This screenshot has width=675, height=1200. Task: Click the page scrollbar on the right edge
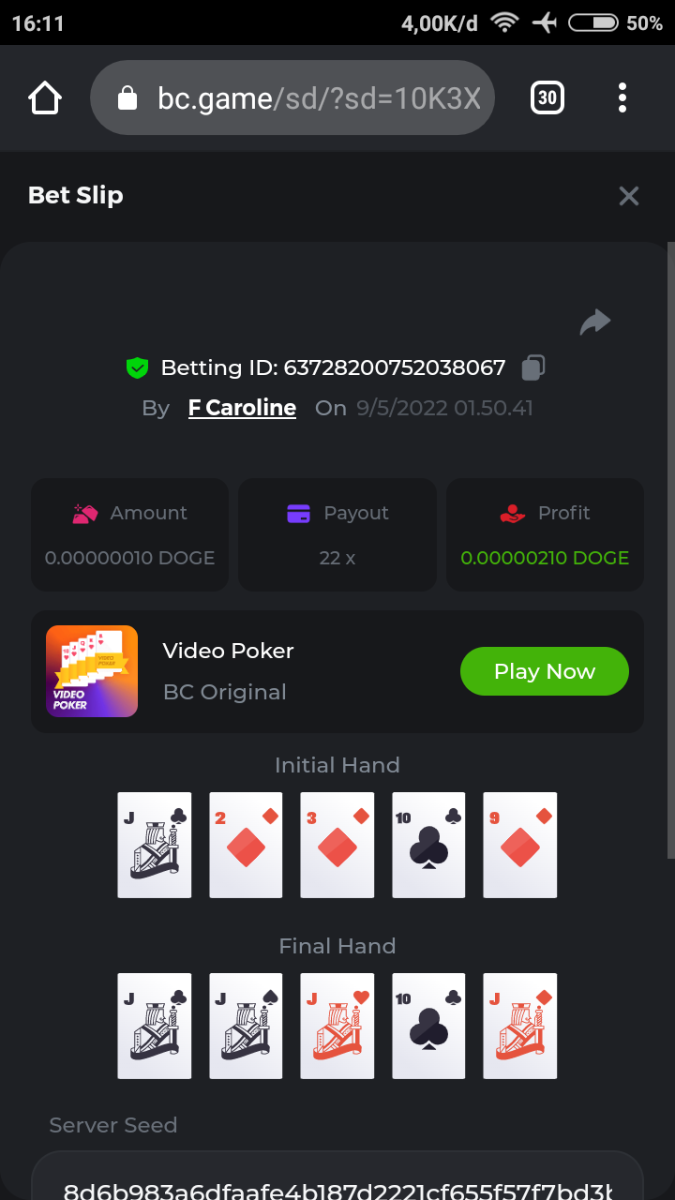(x=670, y=548)
